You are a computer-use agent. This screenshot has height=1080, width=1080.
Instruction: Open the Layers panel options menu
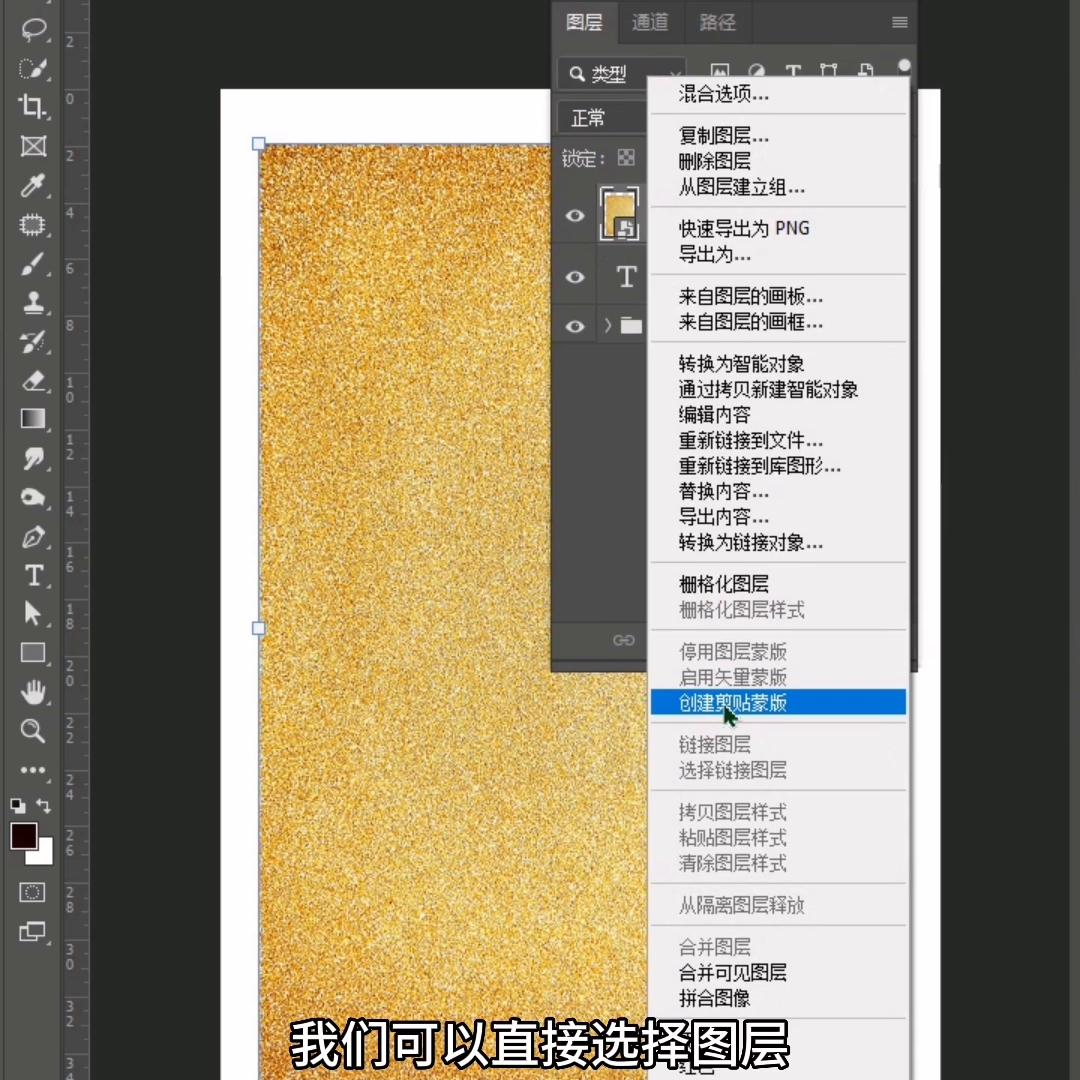(899, 21)
